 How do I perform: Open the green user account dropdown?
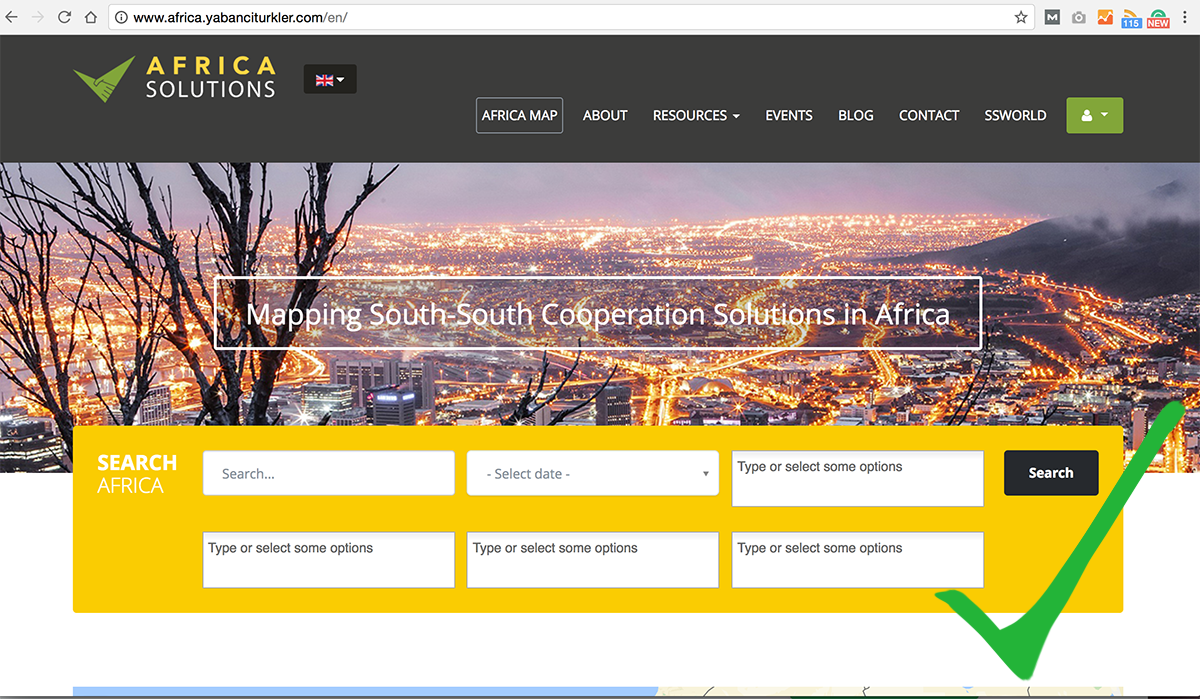tap(1094, 115)
